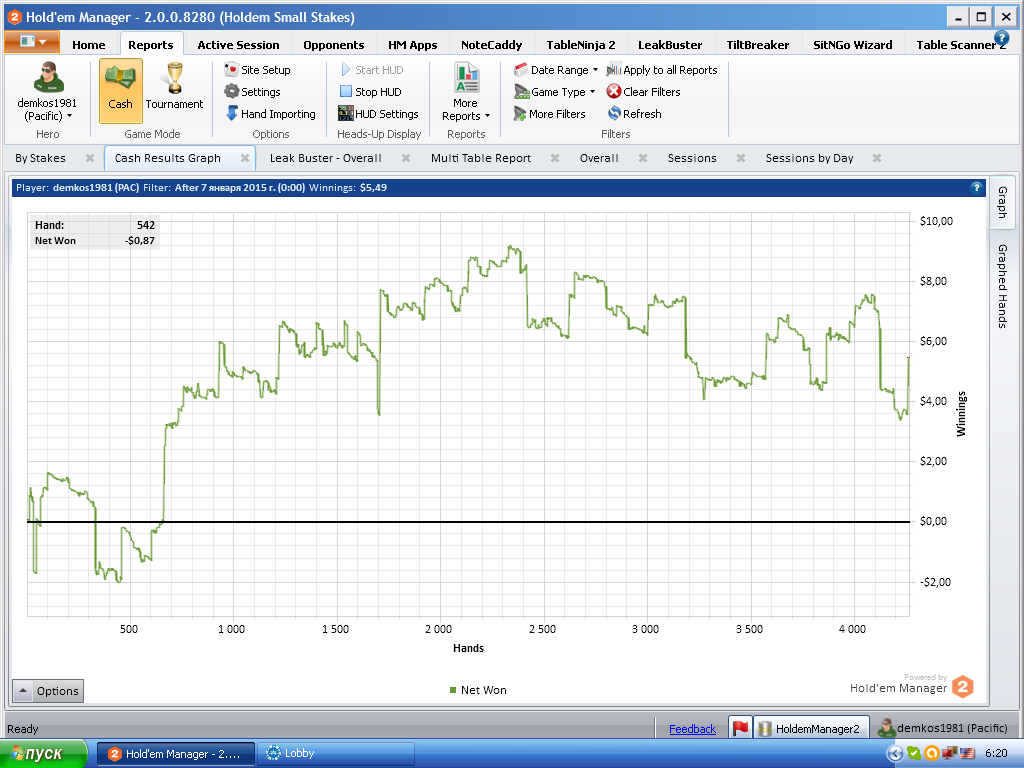The width and height of the screenshot is (1024, 768).
Task: Click the HoldemManager2 database indicator
Action: pyautogui.click(x=810, y=728)
